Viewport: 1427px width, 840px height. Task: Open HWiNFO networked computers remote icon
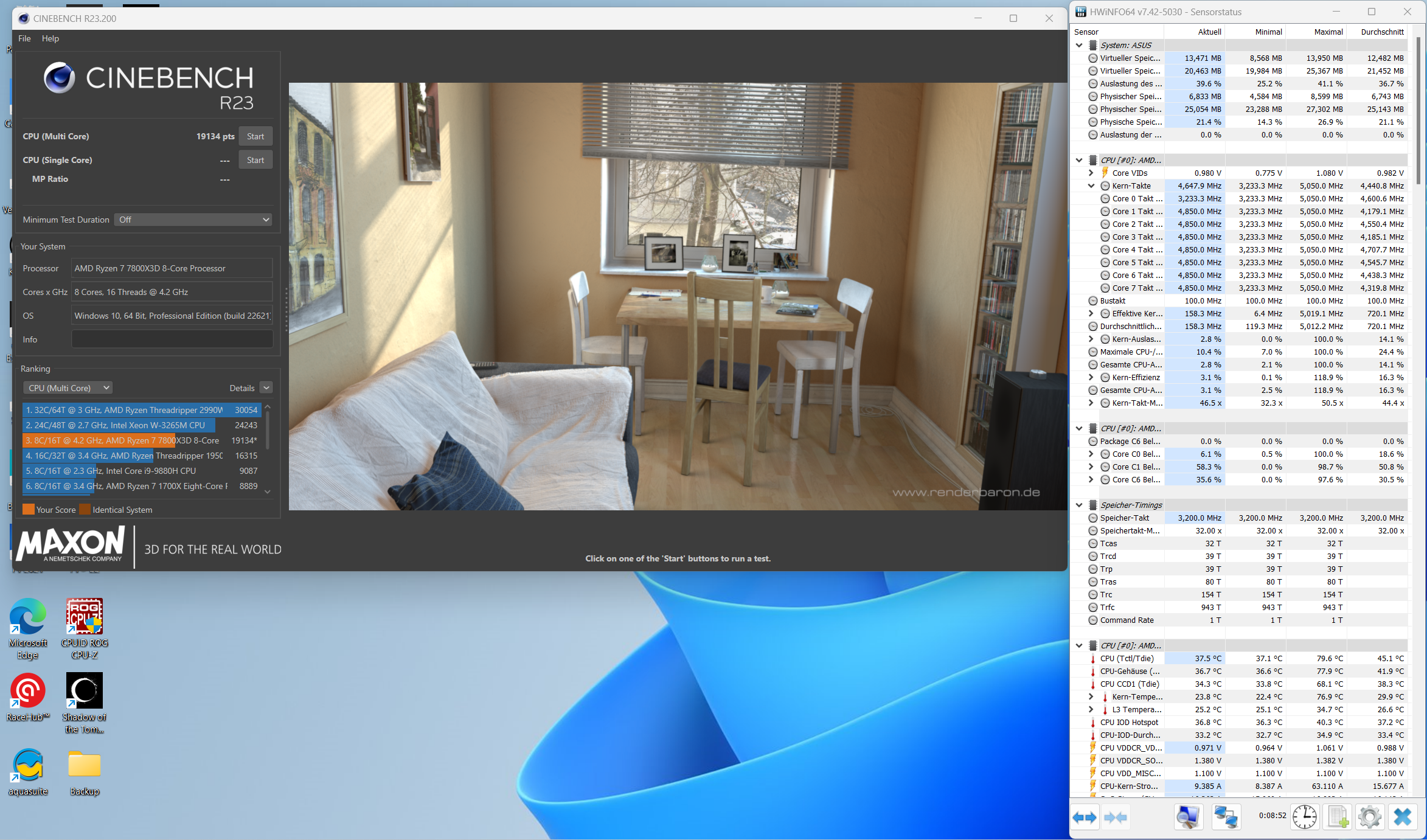(x=1226, y=817)
